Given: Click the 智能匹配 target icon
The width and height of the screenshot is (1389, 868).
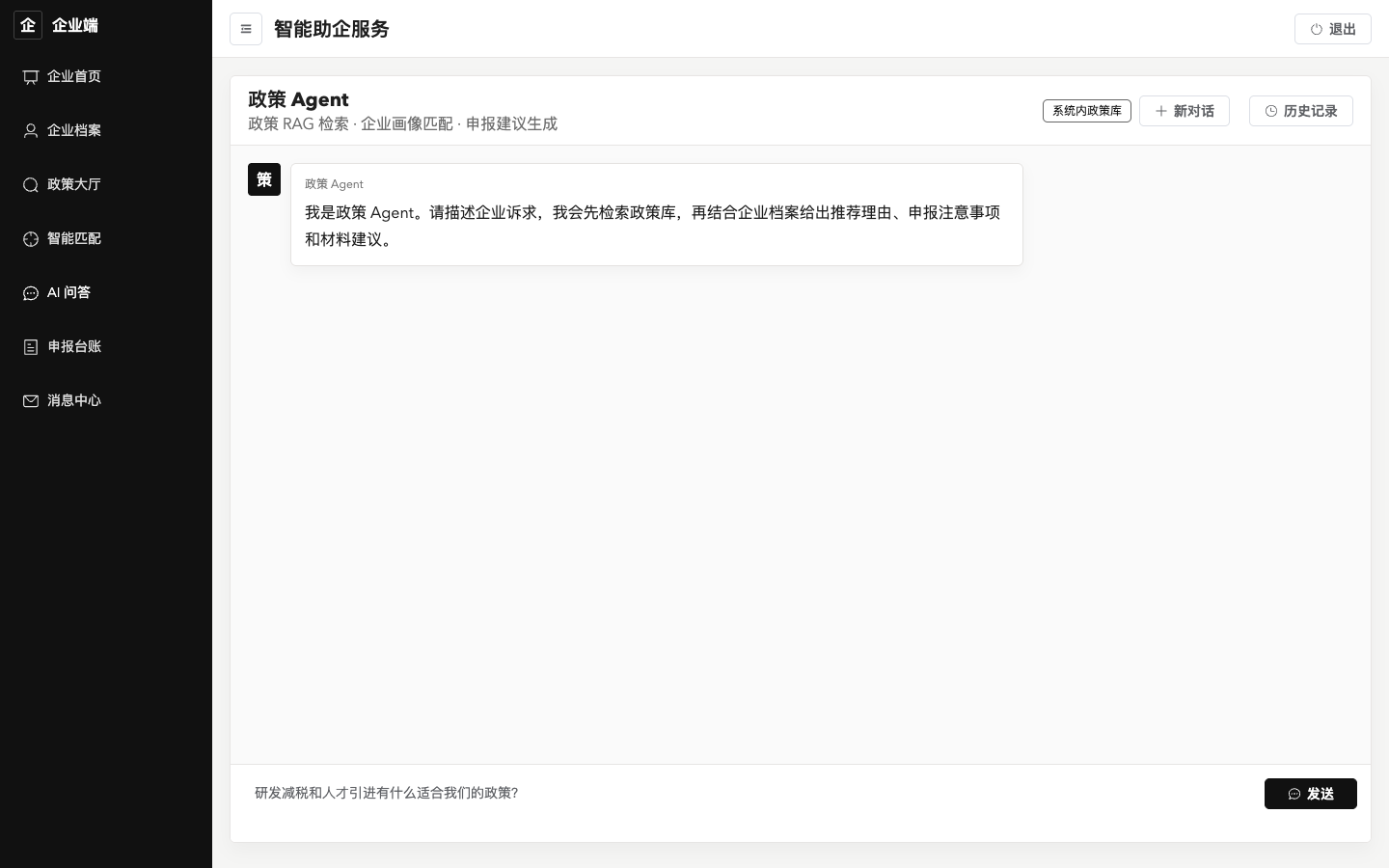Looking at the screenshot, I should tap(31, 239).
